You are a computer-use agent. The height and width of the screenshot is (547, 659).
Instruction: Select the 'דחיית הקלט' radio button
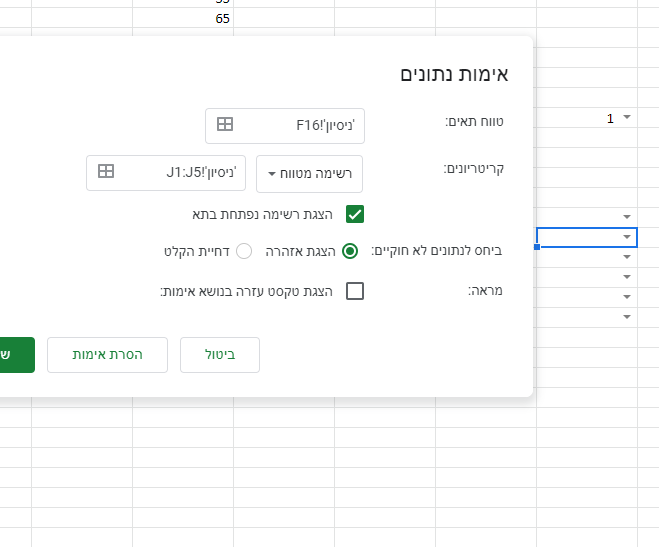[244, 251]
